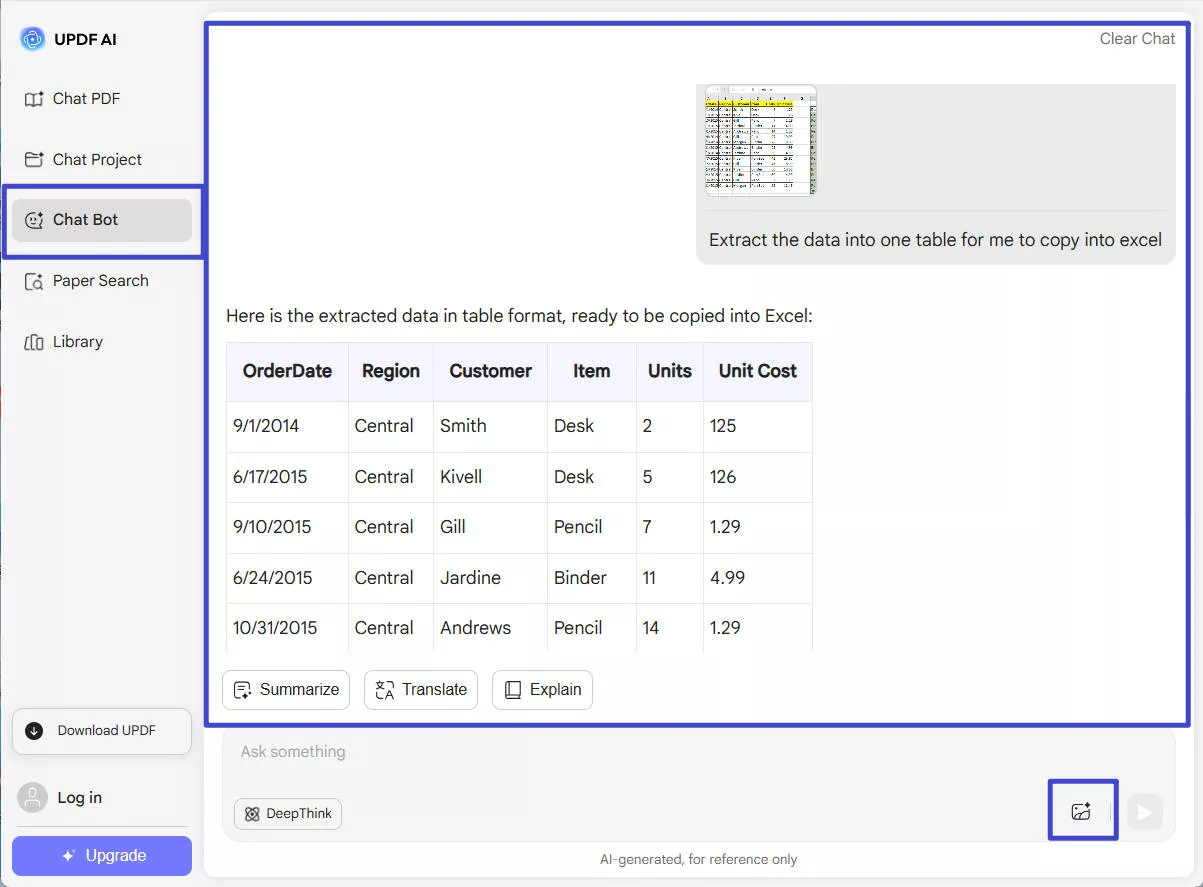This screenshot has width=1203, height=887.
Task: Click the Clear Chat link
Action: [1136, 38]
